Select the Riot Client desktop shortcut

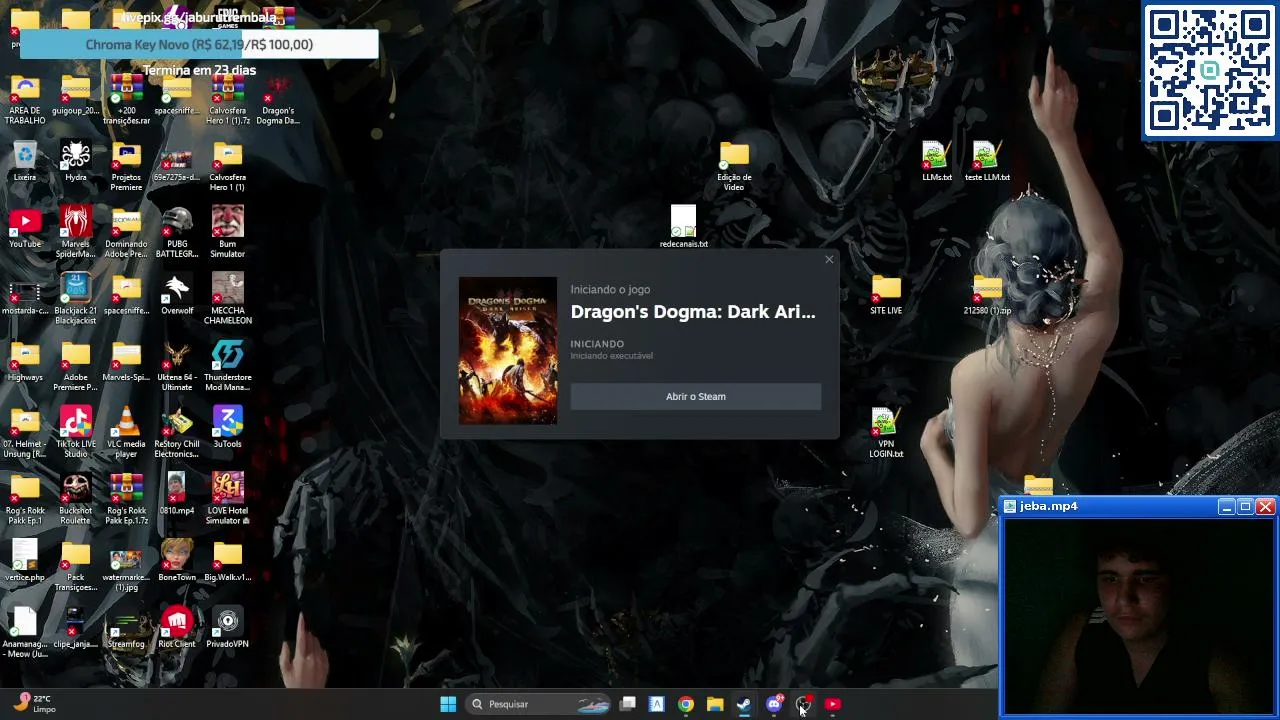(177, 628)
